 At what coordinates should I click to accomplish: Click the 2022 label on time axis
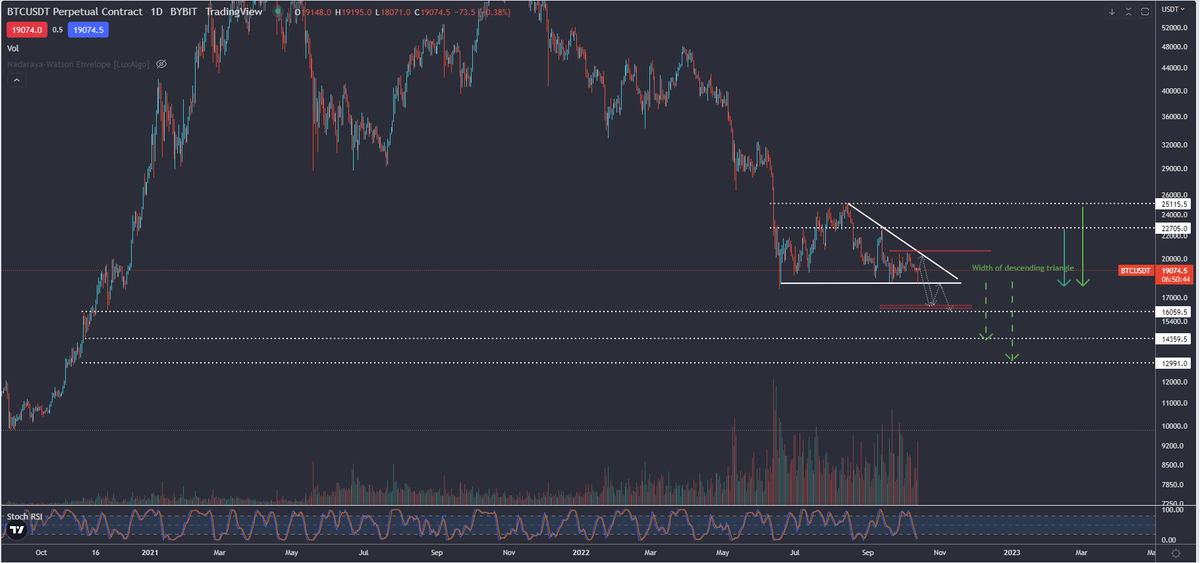point(583,551)
